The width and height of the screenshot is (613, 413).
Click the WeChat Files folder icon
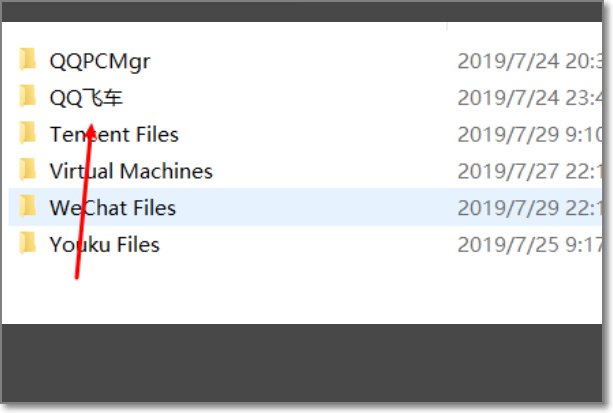28,208
